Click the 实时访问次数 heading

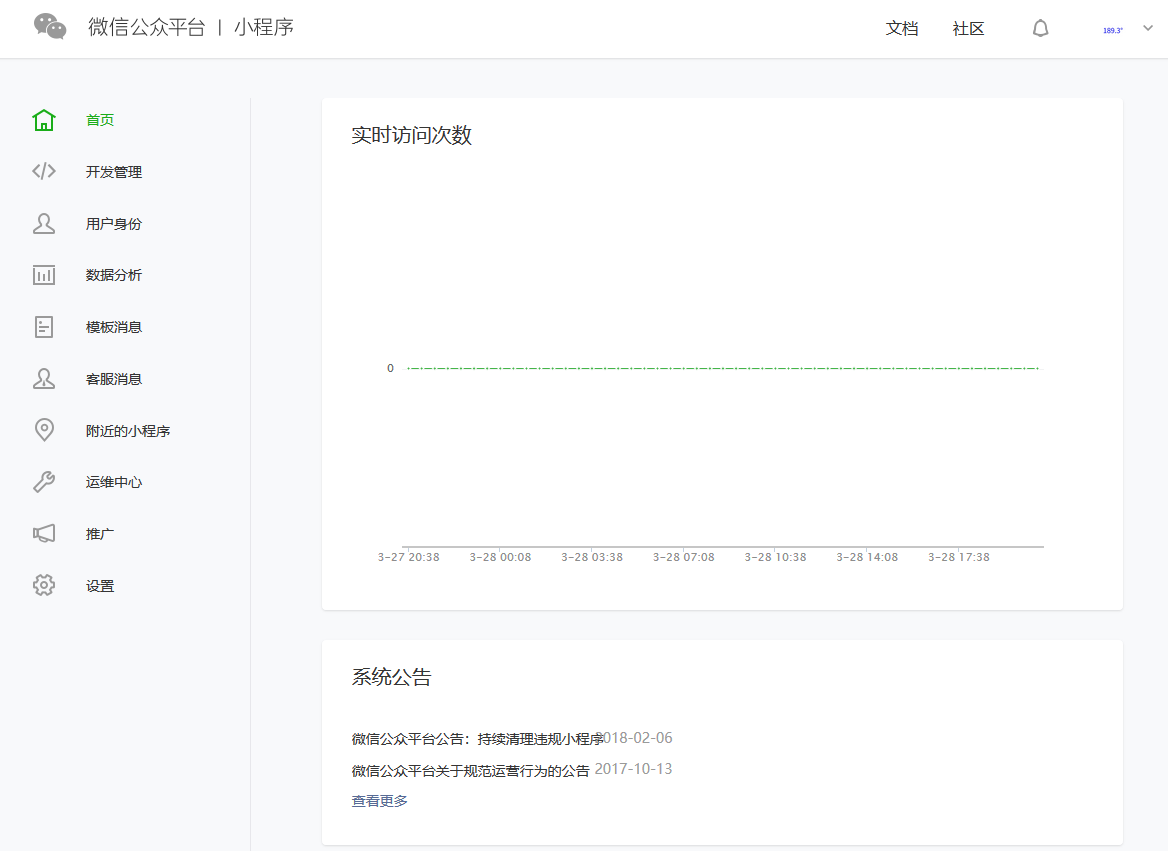coord(411,135)
